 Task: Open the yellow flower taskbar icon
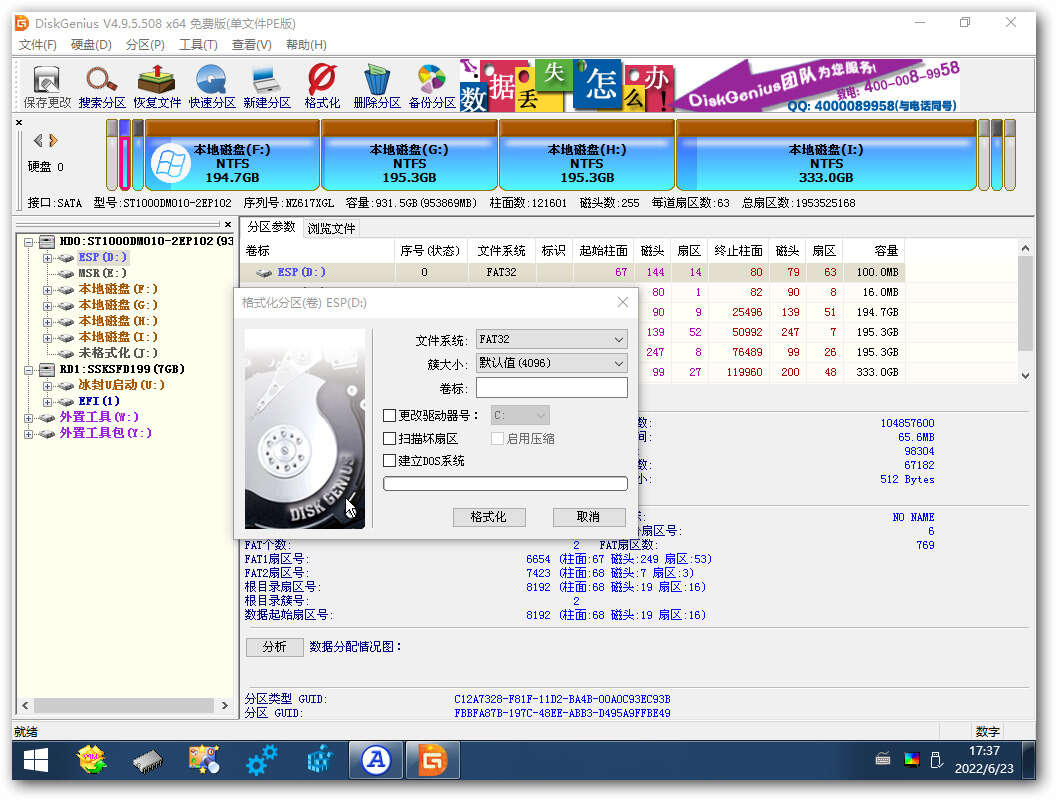point(92,761)
